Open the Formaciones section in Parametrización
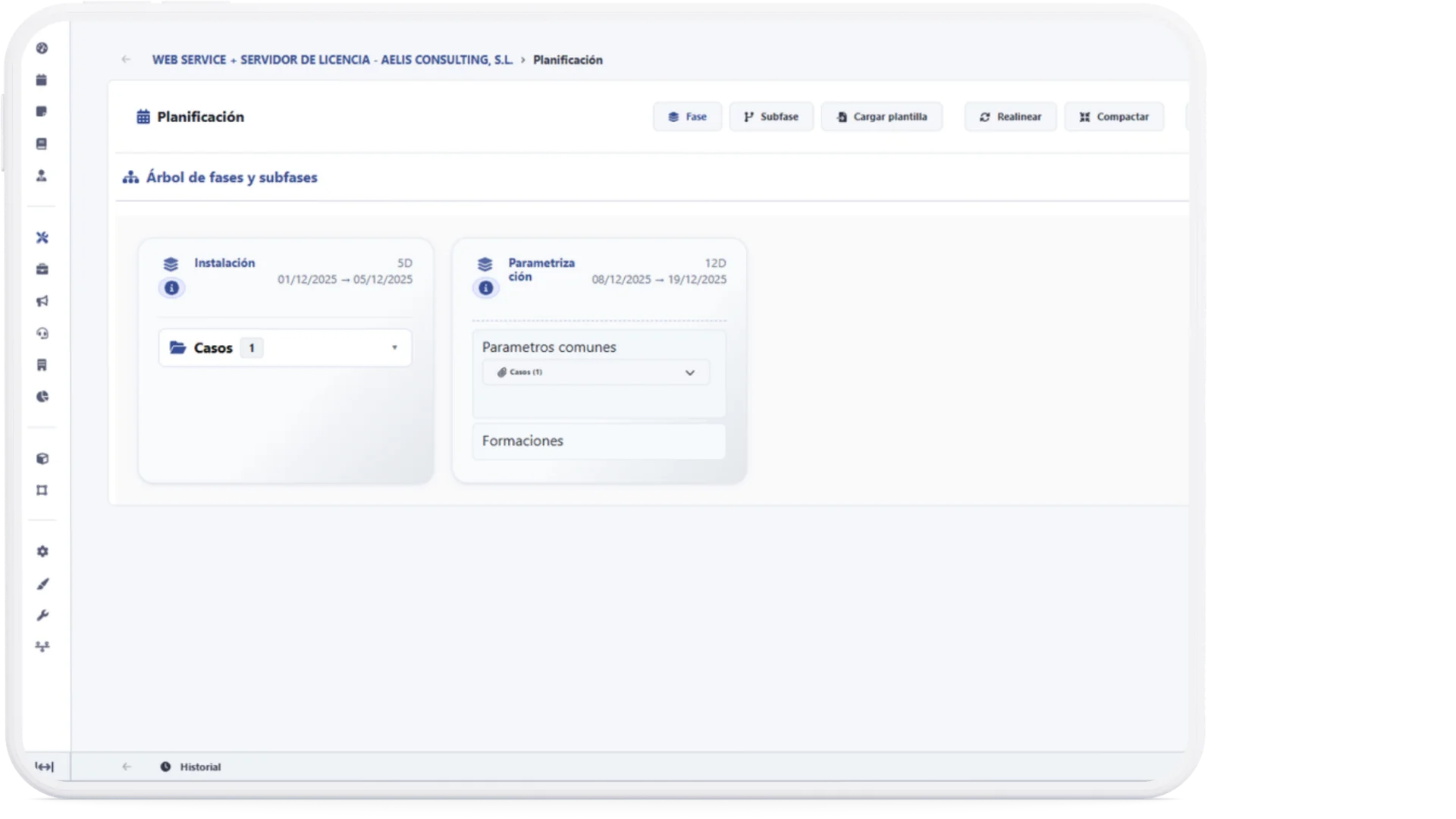 click(598, 441)
